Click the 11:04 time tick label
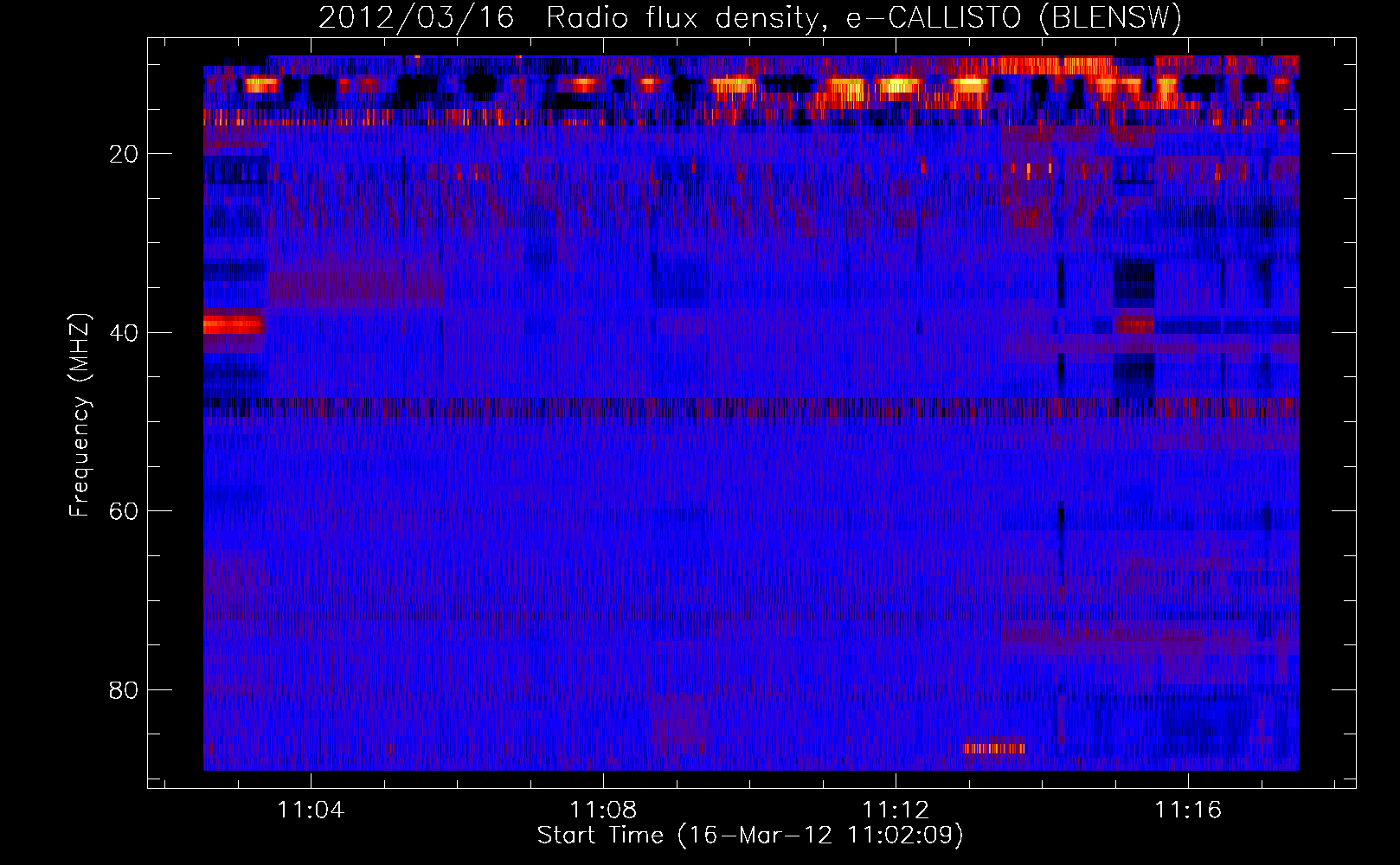 (311, 810)
